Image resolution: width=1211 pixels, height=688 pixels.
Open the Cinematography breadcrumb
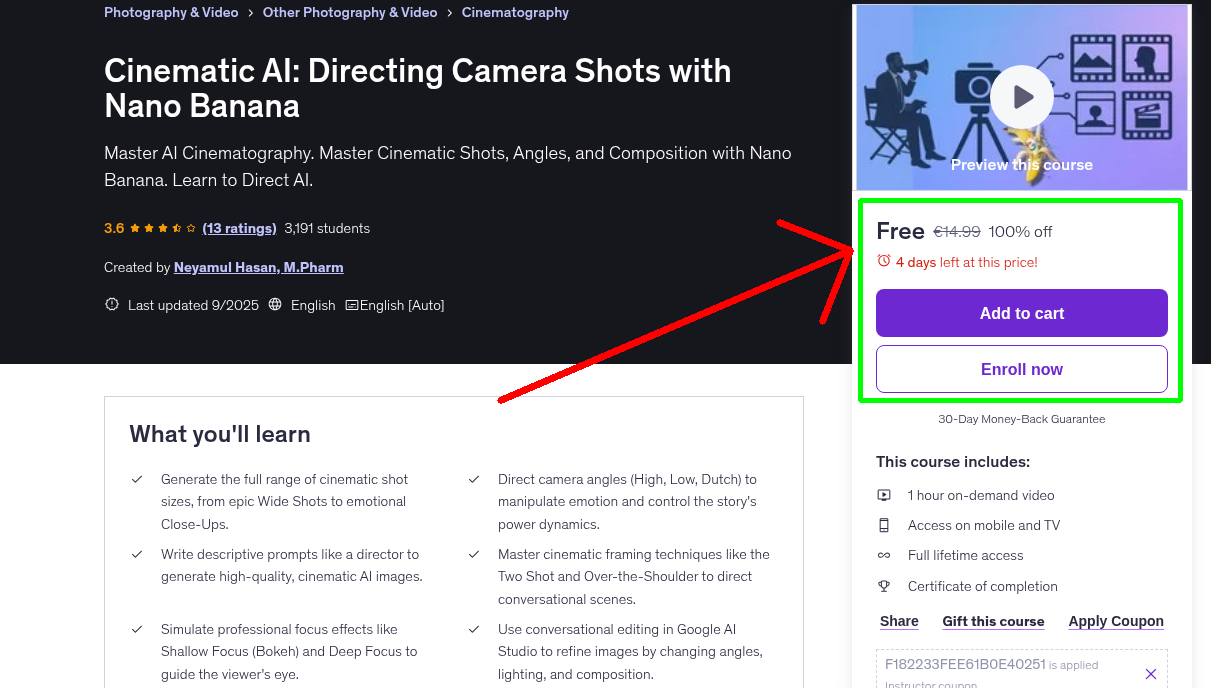pyautogui.click(x=515, y=12)
